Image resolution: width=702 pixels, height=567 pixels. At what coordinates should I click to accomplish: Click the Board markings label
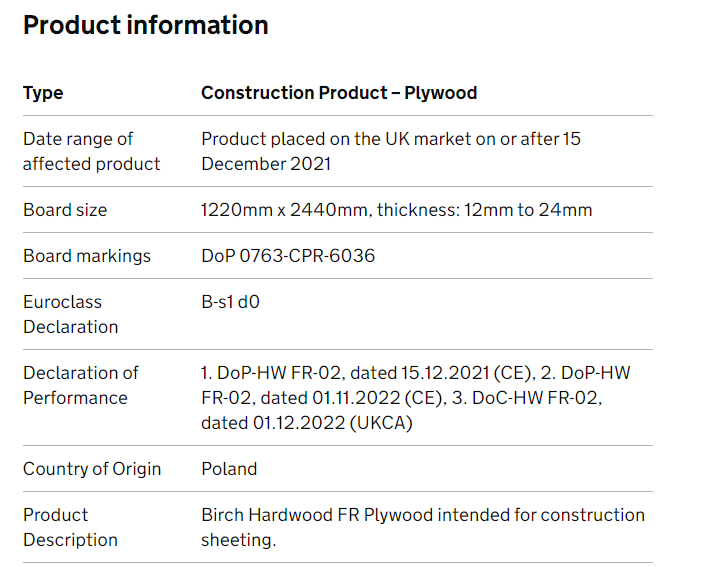(87, 256)
